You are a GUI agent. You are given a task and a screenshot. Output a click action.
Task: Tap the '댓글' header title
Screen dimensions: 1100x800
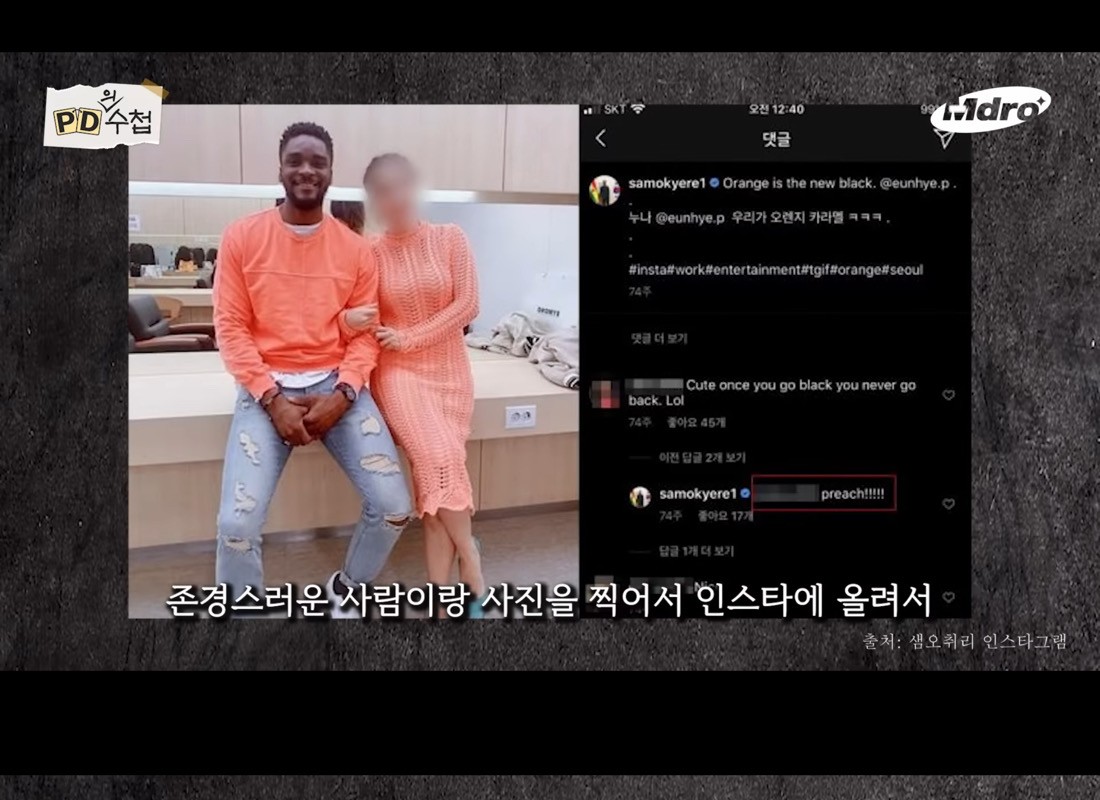[x=776, y=140]
